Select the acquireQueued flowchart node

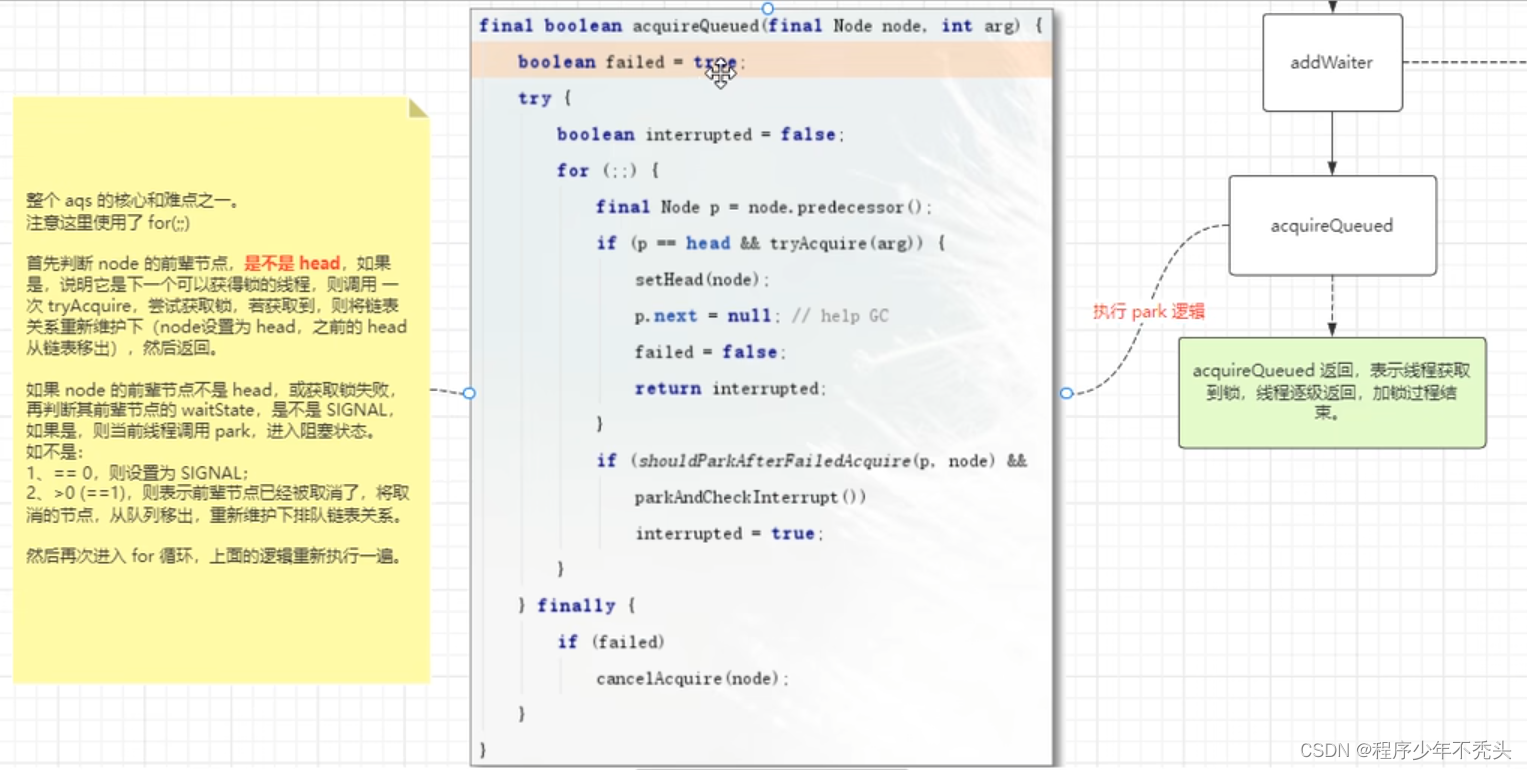1332,226
